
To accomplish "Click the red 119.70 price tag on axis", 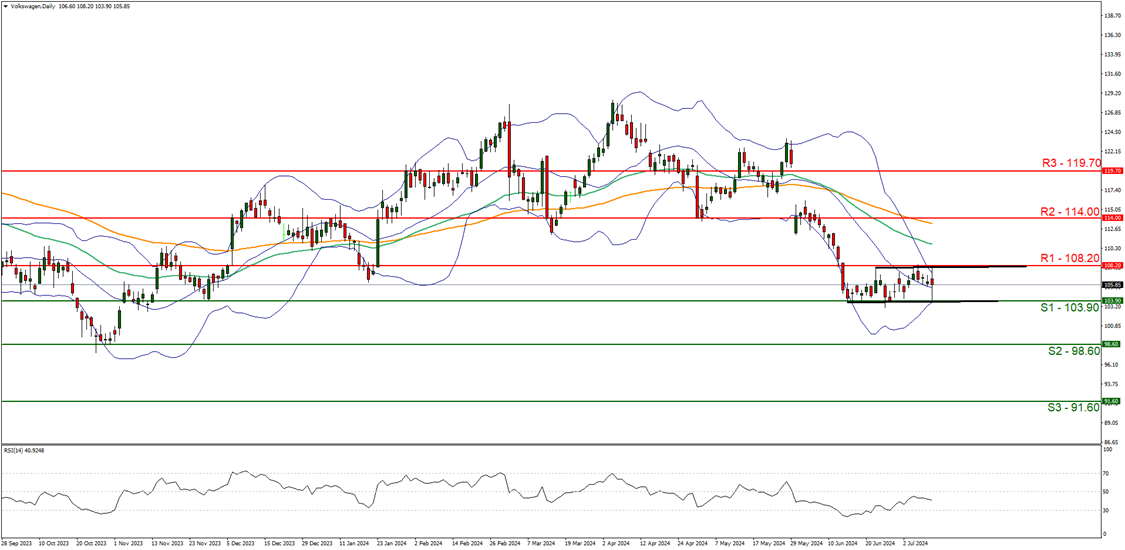I will (1110, 171).
